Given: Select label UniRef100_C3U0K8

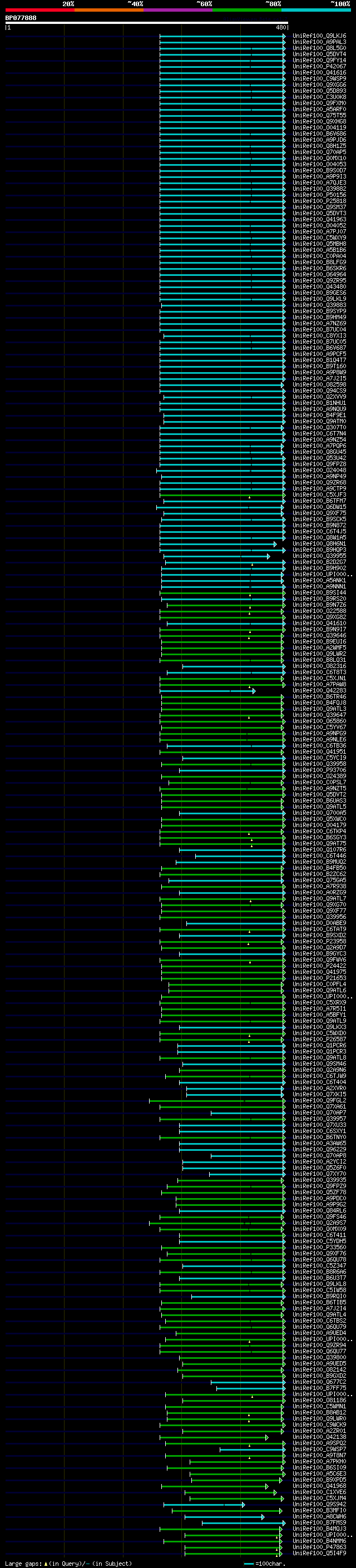Looking at the screenshot, I should [x=319, y=97].
